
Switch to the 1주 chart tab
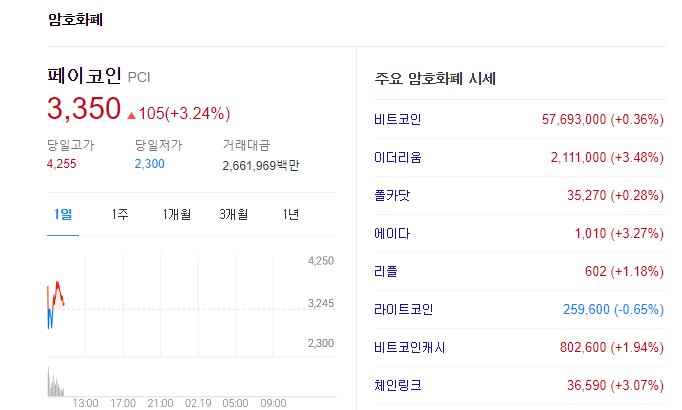pos(120,214)
